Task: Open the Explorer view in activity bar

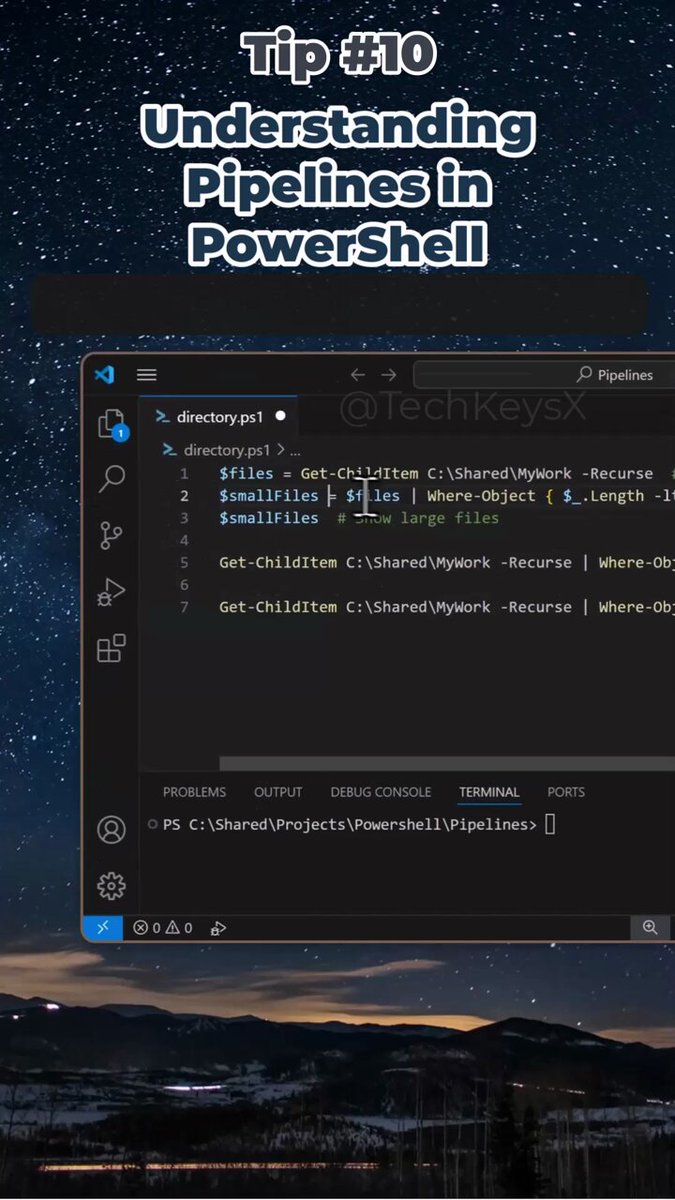Action: [111, 426]
